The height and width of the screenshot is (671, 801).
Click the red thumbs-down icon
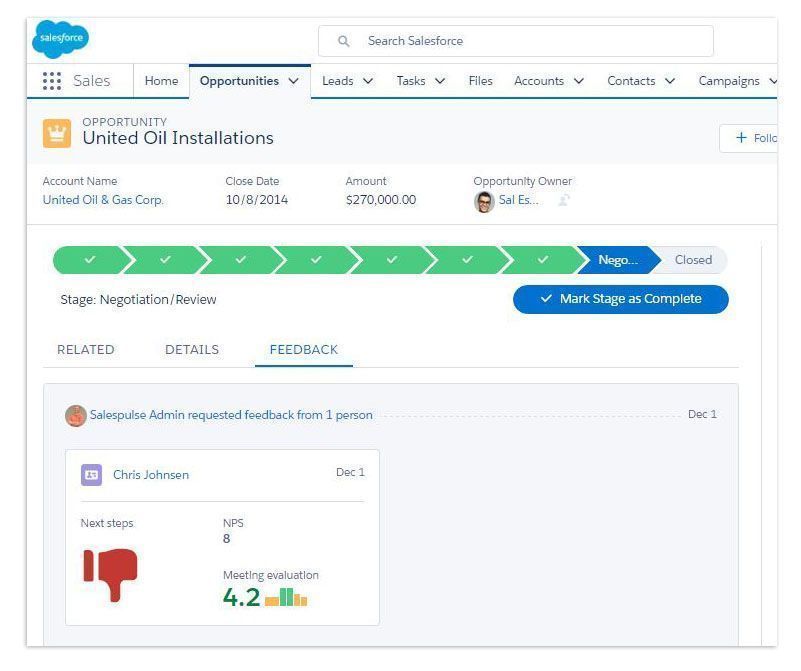(x=110, y=574)
